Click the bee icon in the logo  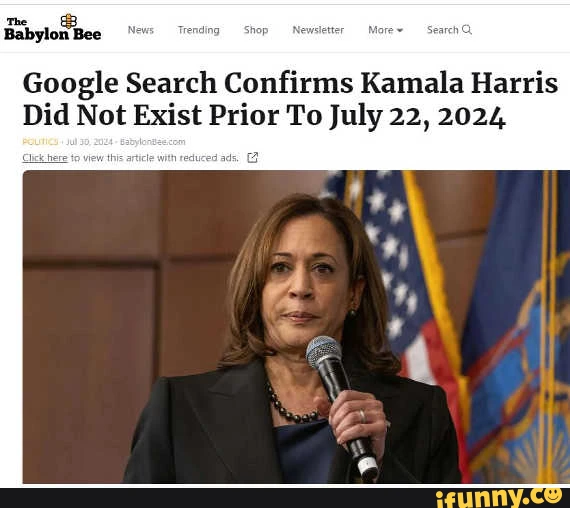pyautogui.click(x=68, y=21)
